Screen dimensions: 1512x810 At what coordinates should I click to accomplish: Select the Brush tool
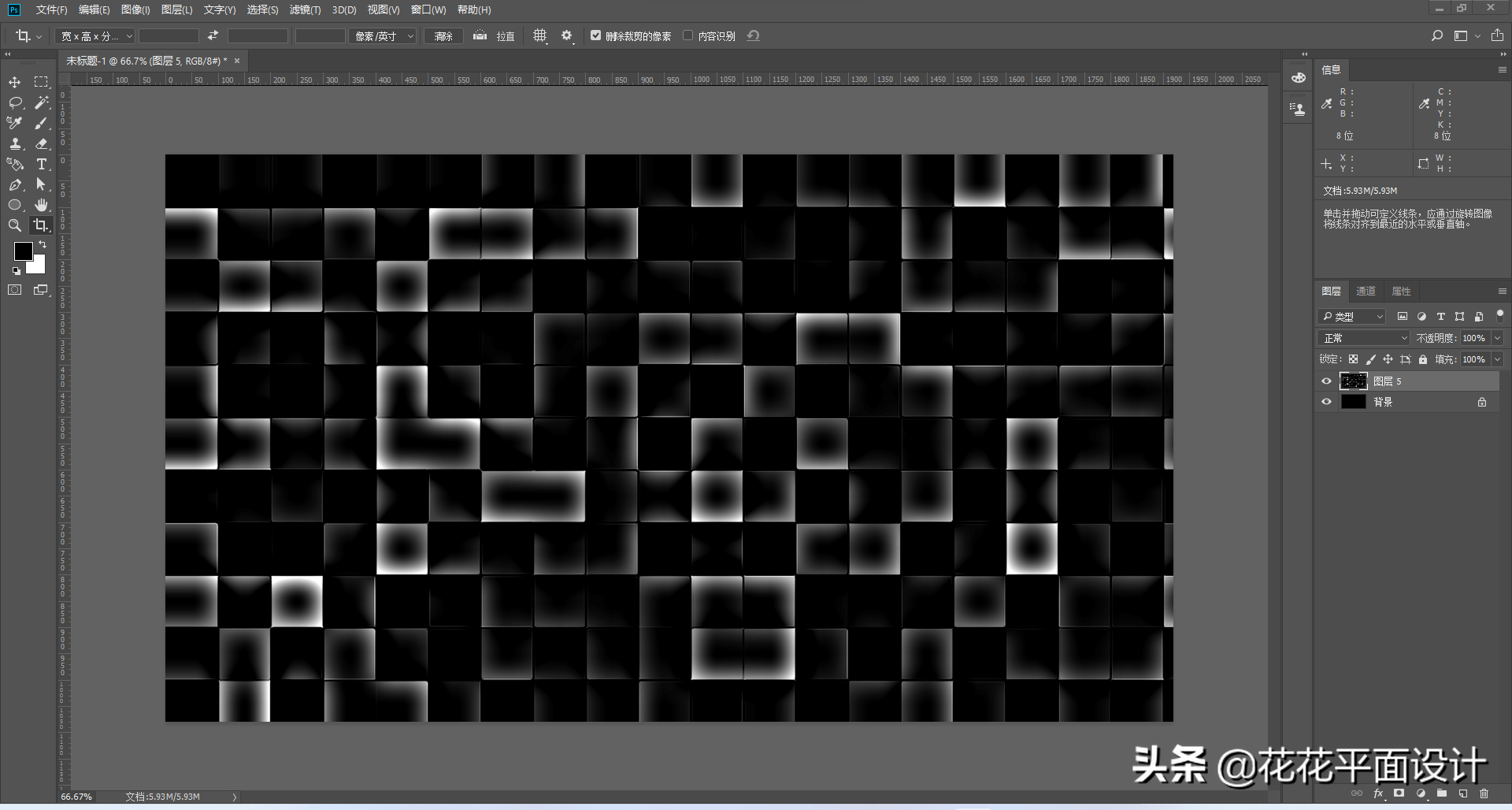click(41, 124)
